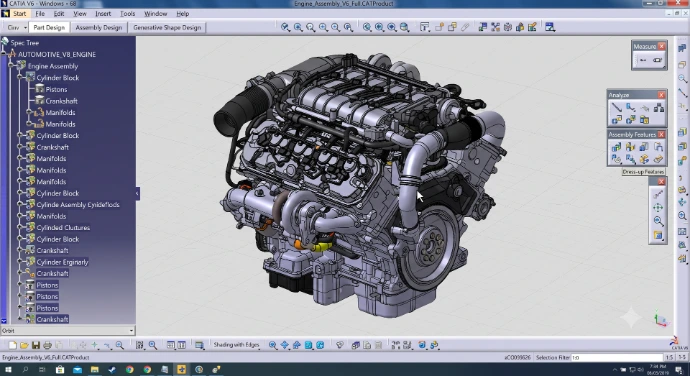Select Engine Assembly tree item
Viewport: 690px width, 376px height.
coord(53,66)
